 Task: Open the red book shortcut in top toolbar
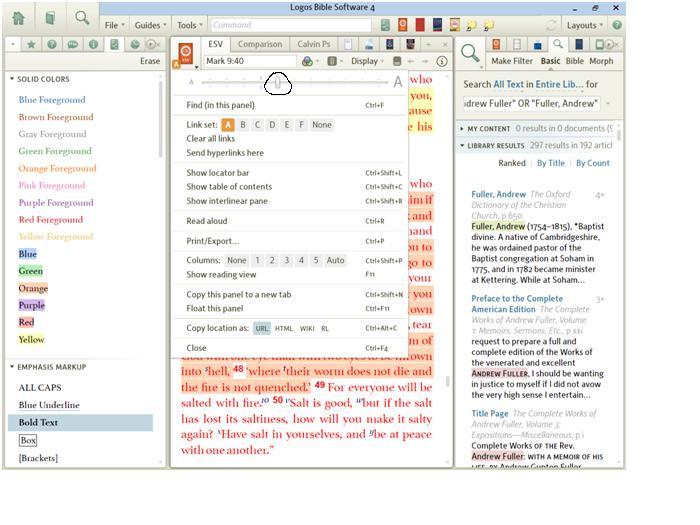pyautogui.click(x=420, y=25)
